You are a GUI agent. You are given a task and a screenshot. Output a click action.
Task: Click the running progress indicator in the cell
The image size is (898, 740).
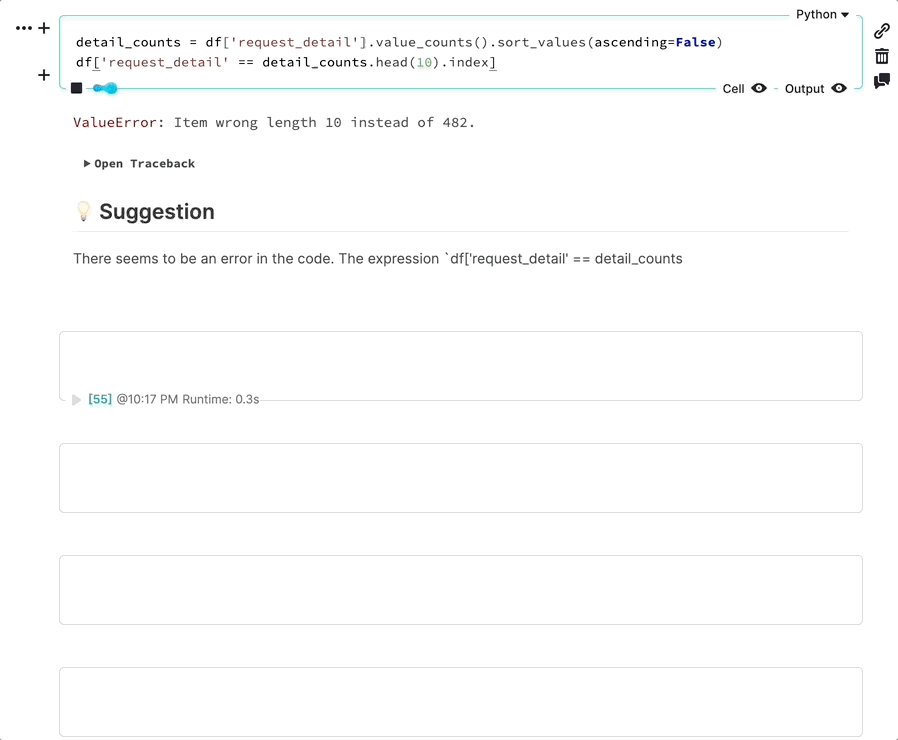105,88
